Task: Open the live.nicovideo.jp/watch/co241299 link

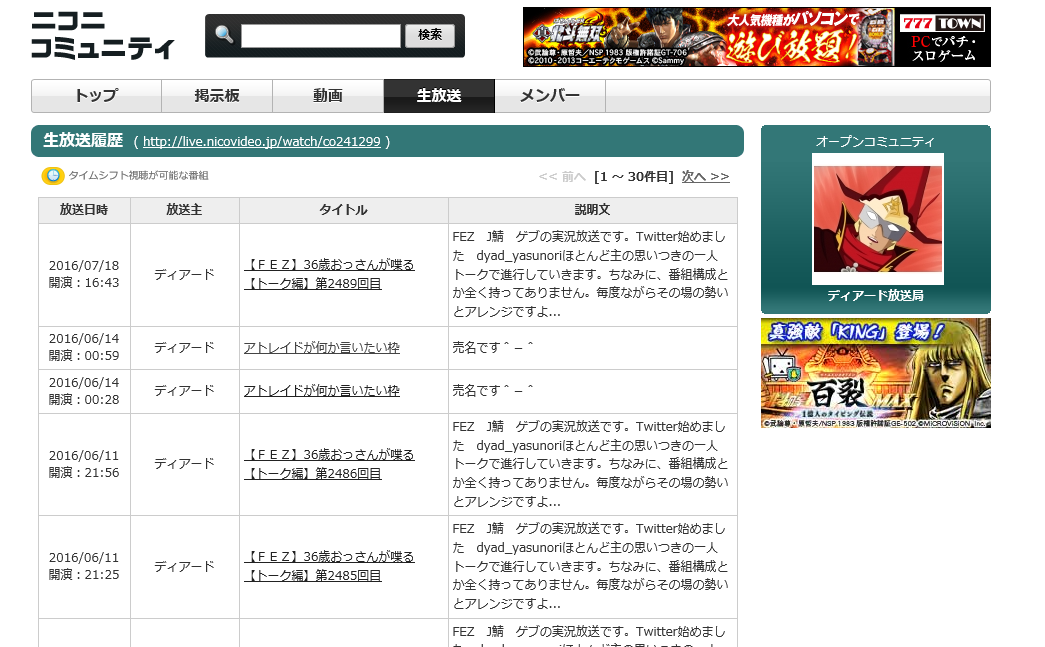Action: click(x=261, y=142)
